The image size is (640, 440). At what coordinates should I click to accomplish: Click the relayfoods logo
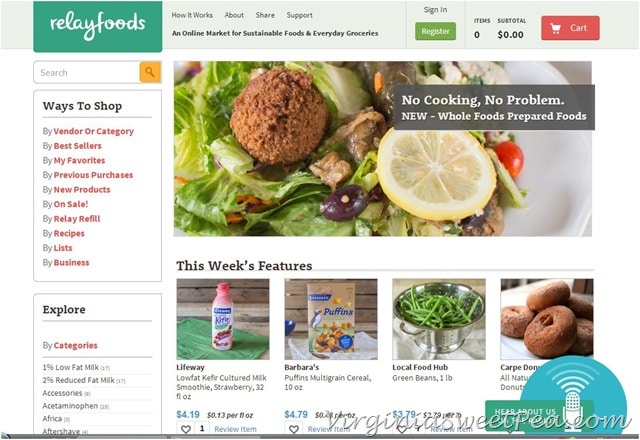point(98,27)
